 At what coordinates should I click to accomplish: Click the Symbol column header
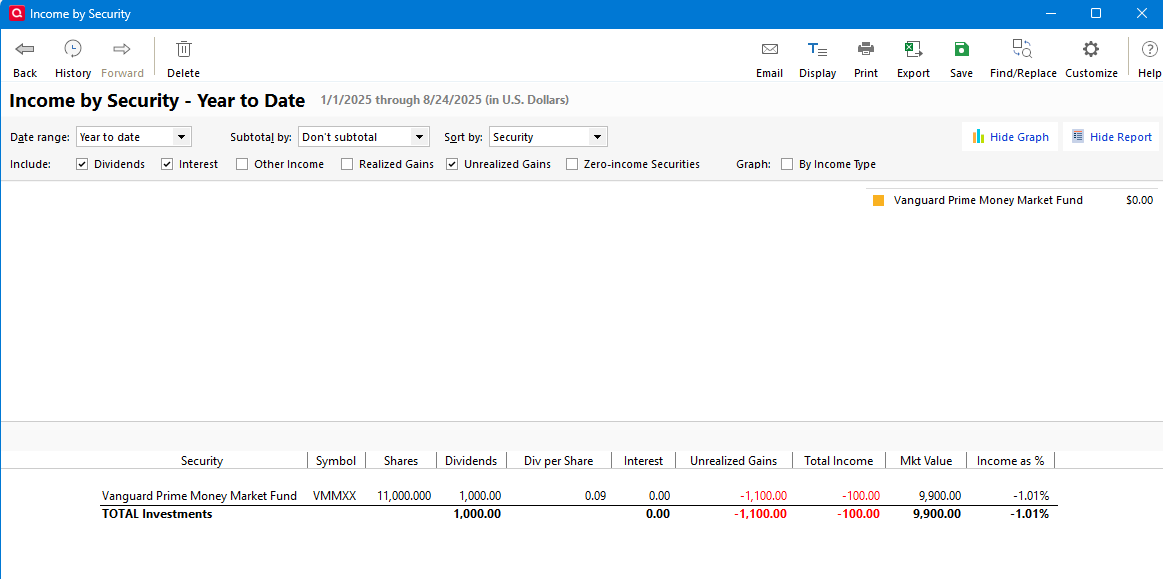point(336,460)
